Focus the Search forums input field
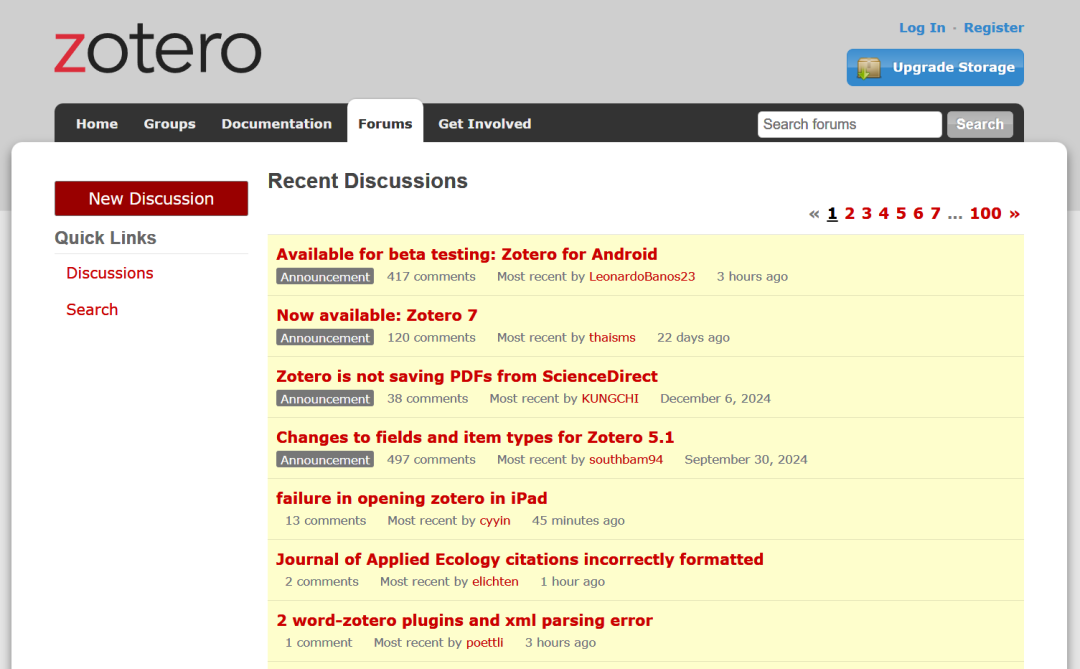The image size is (1080, 669). click(x=848, y=124)
